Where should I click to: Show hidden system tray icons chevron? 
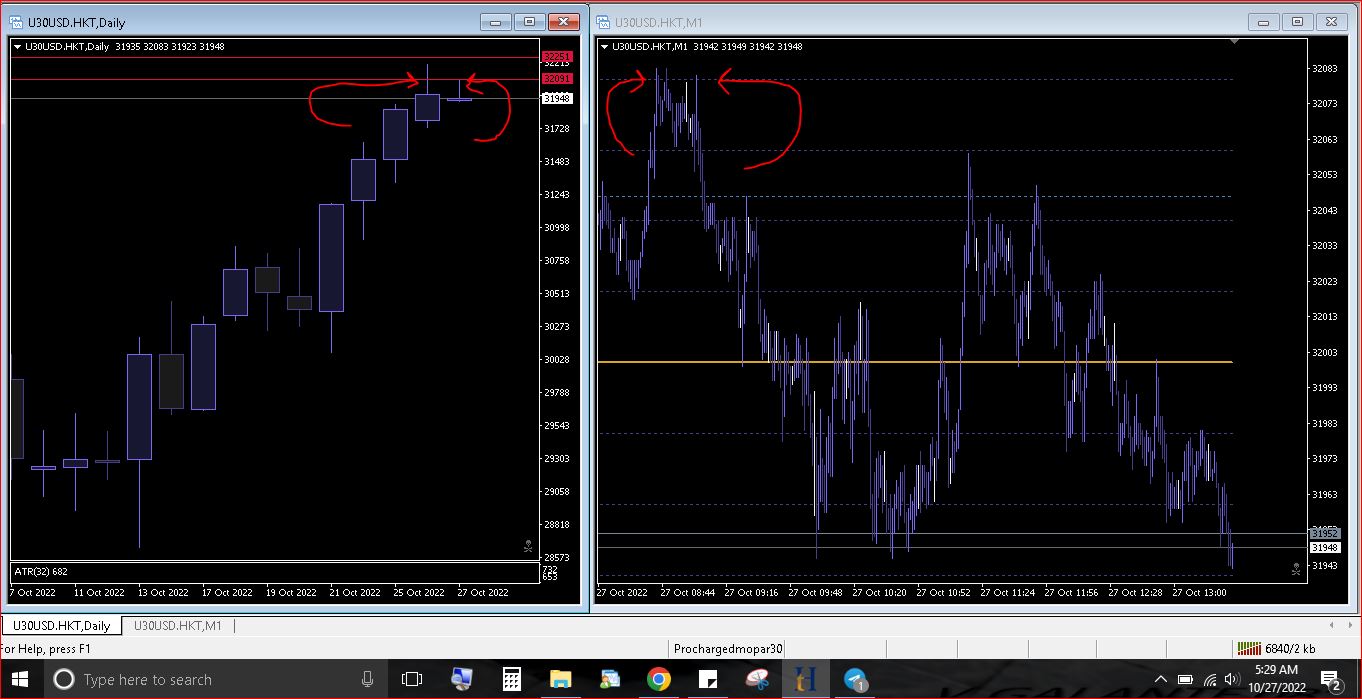coord(1161,680)
